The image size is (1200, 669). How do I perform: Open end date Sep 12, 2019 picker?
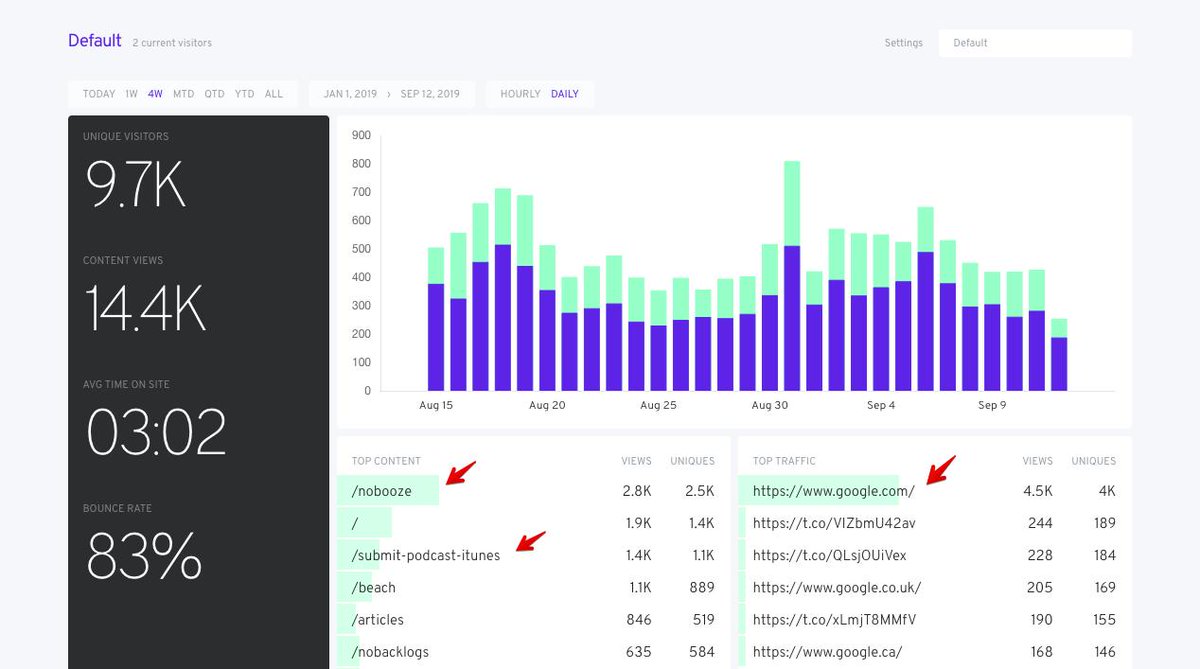click(x=430, y=94)
